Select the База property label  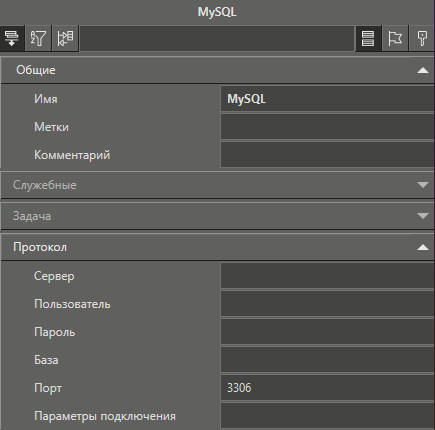[46, 360]
